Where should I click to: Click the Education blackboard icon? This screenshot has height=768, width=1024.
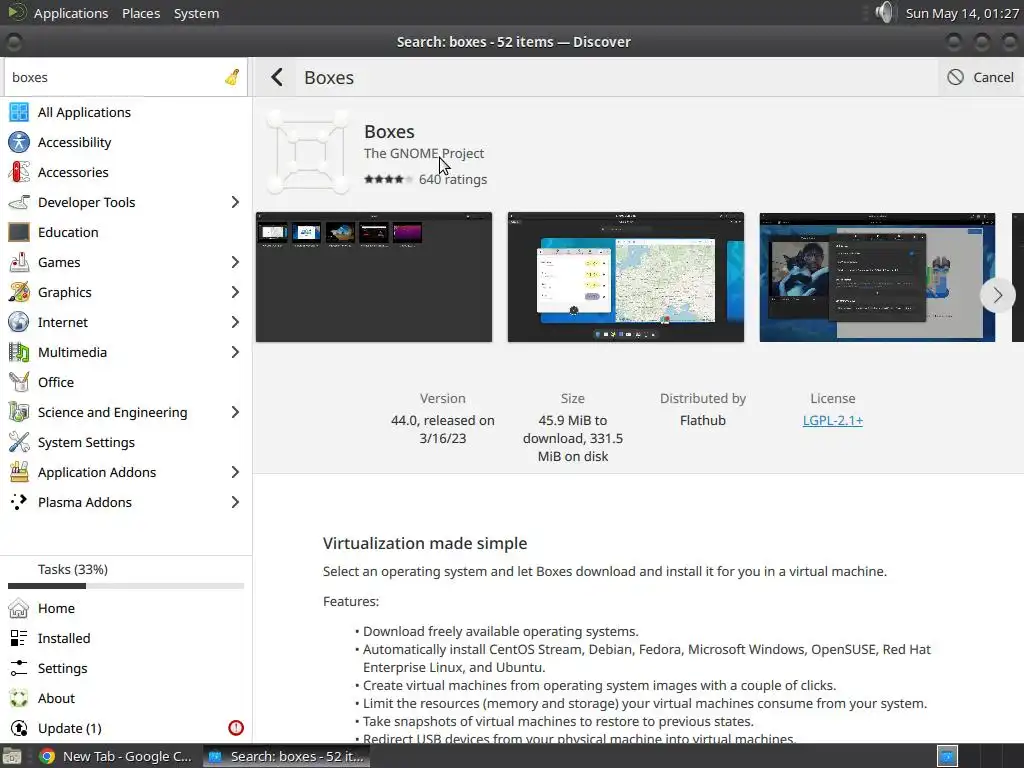(x=19, y=232)
